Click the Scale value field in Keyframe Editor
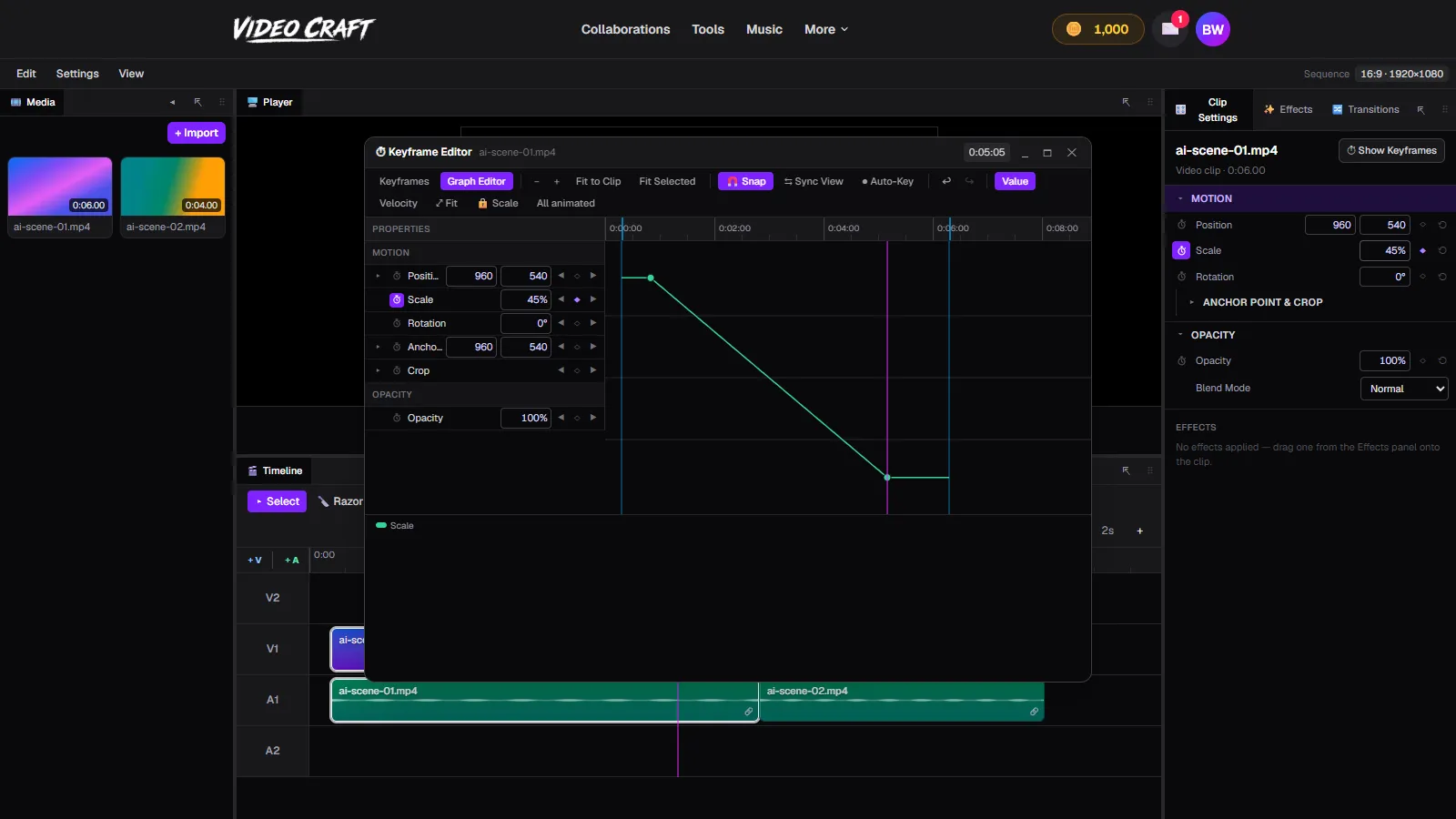The height and width of the screenshot is (819, 1456). (526, 299)
